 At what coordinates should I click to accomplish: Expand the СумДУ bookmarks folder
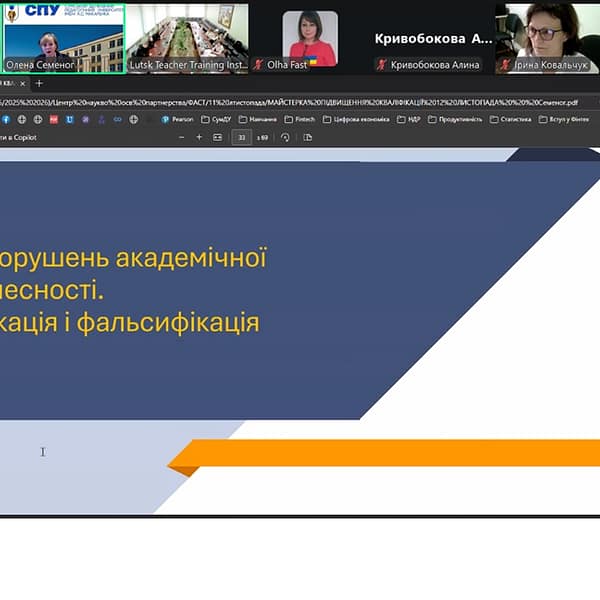216,119
